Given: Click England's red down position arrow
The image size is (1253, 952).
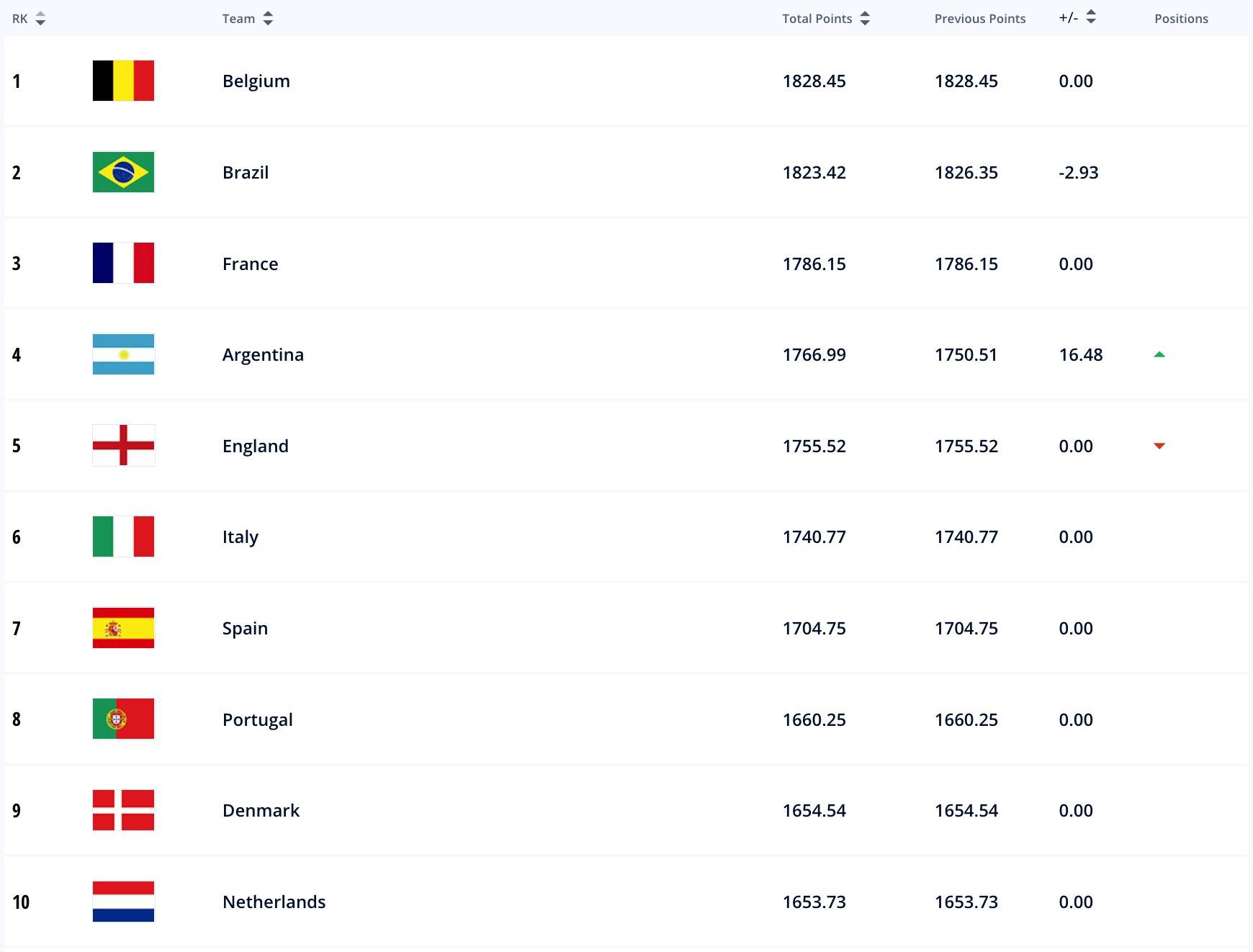Looking at the screenshot, I should coord(1159,446).
